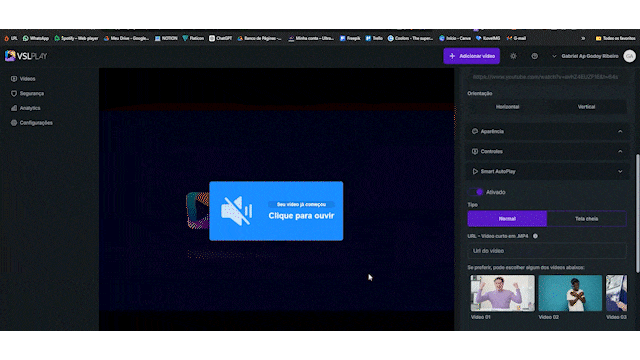Image resolution: width=640 pixels, height=360 pixels.
Task: Open Spotify Web player bookmark
Action: point(76,38)
